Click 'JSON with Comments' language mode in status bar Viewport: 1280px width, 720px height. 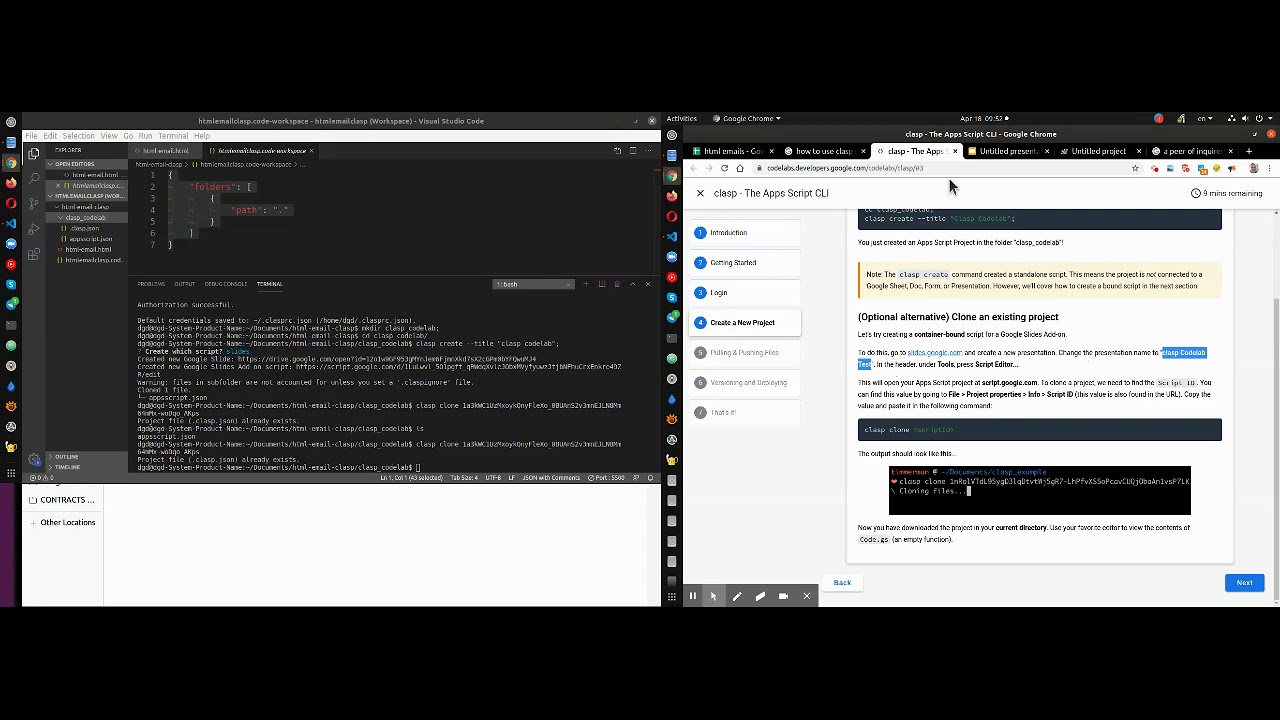pos(551,478)
